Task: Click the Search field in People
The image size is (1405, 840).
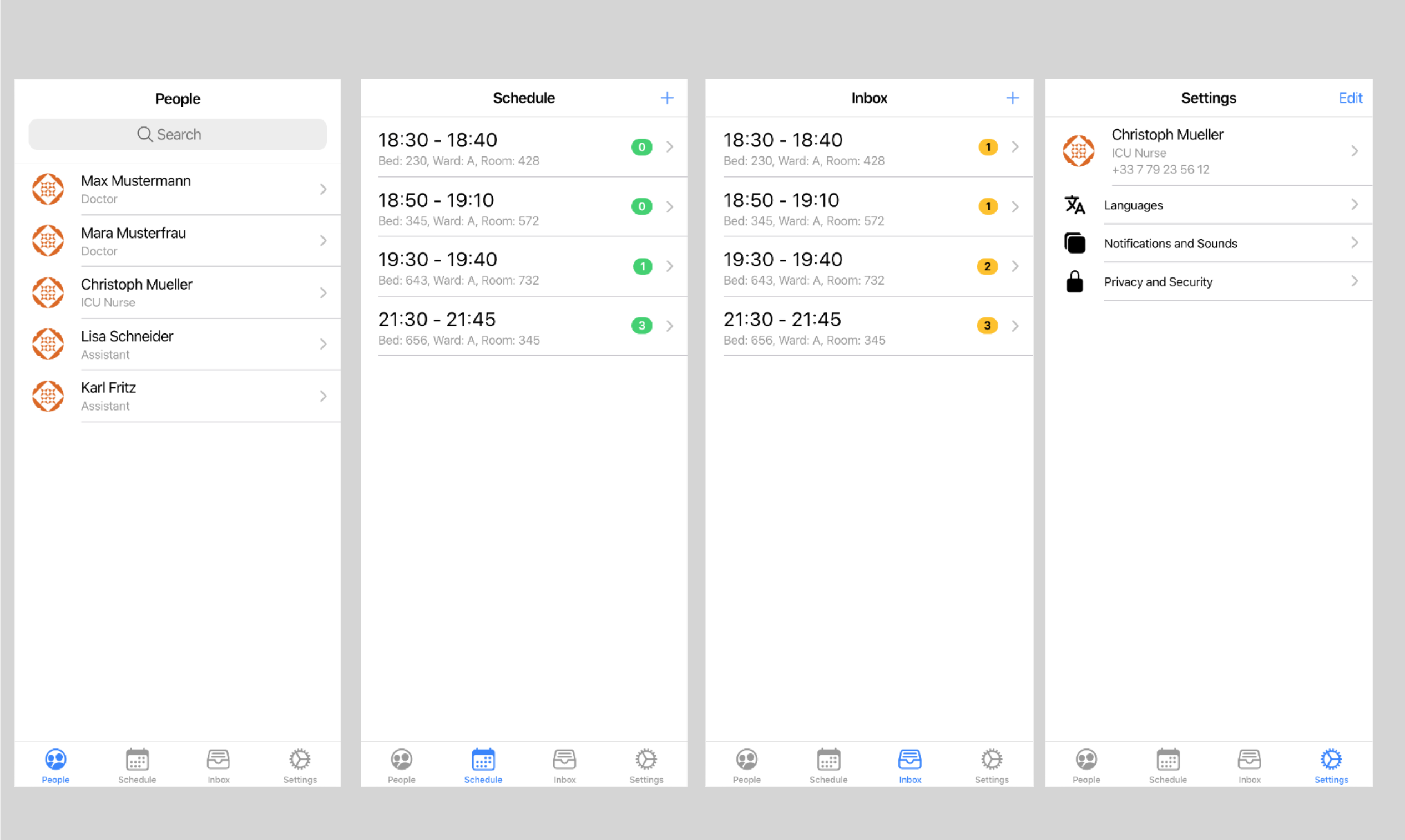Action: click(x=177, y=134)
